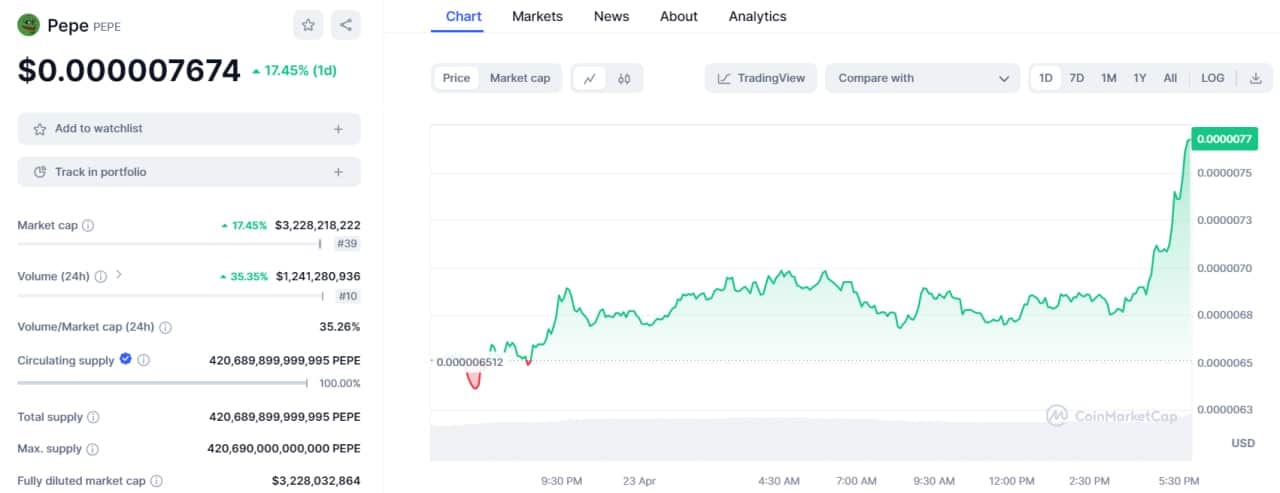Star Pepe as a favorite

tap(308, 25)
